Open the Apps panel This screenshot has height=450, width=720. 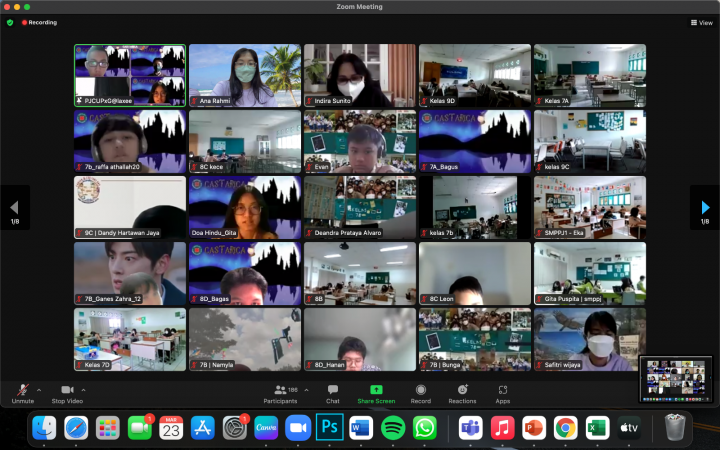(502, 389)
